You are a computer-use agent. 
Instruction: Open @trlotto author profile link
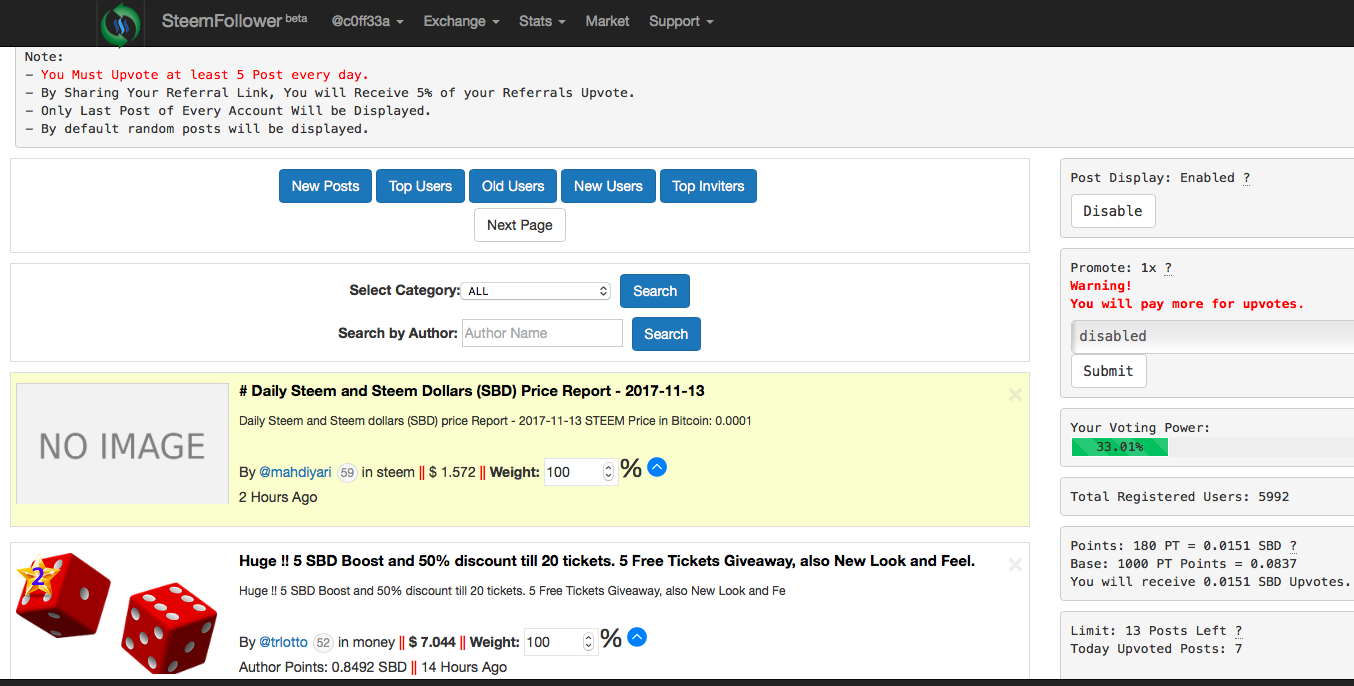(x=283, y=642)
